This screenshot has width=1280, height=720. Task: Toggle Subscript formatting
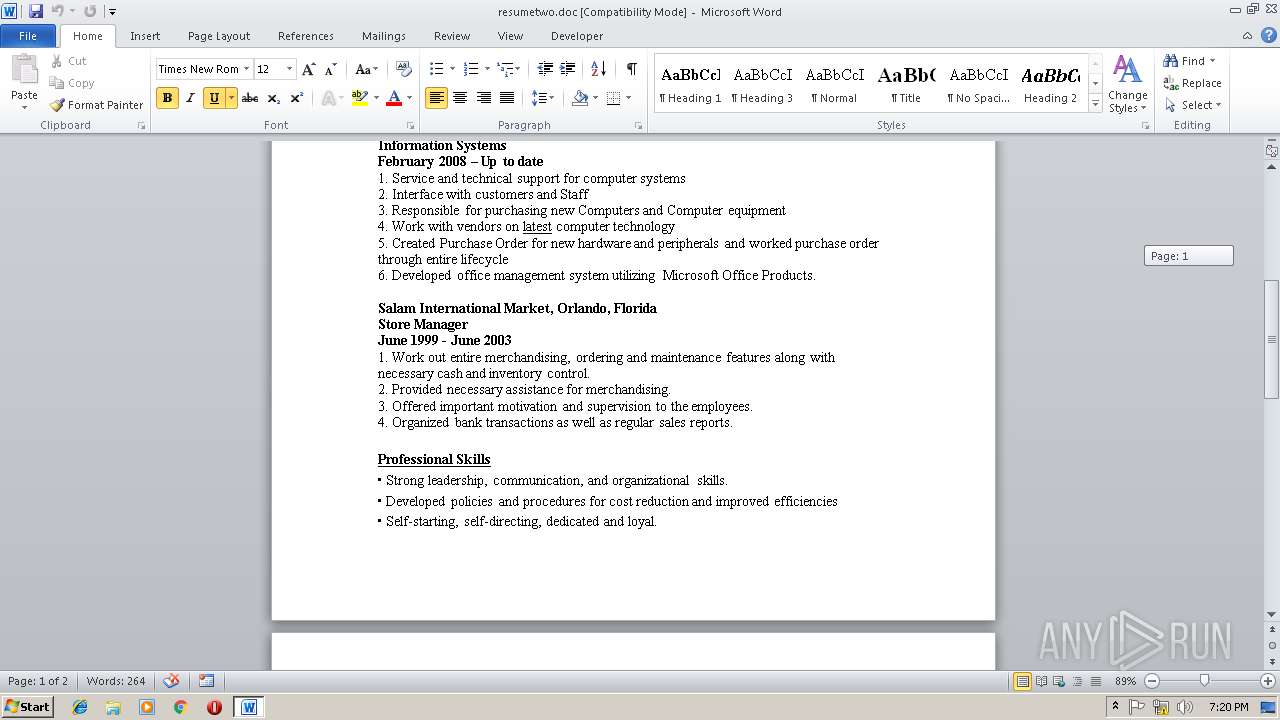click(273, 98)
